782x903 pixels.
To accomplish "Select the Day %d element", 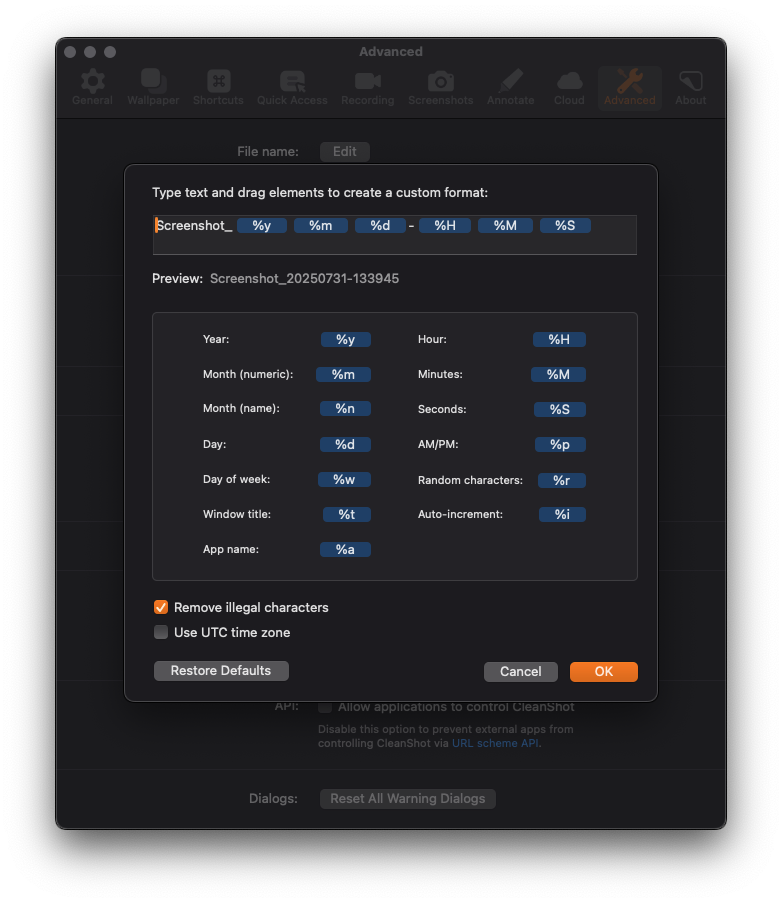I will pos(345,444).
